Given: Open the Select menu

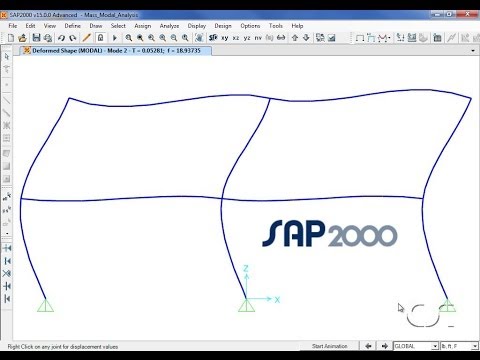Looking at the screenshot, I should coord(118,26).
